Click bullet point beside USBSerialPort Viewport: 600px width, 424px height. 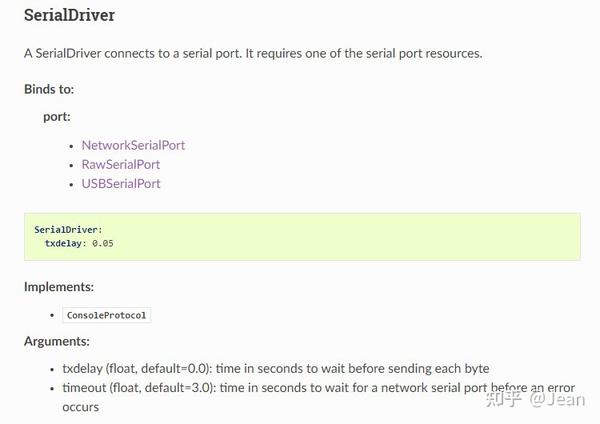click(71, 184)
